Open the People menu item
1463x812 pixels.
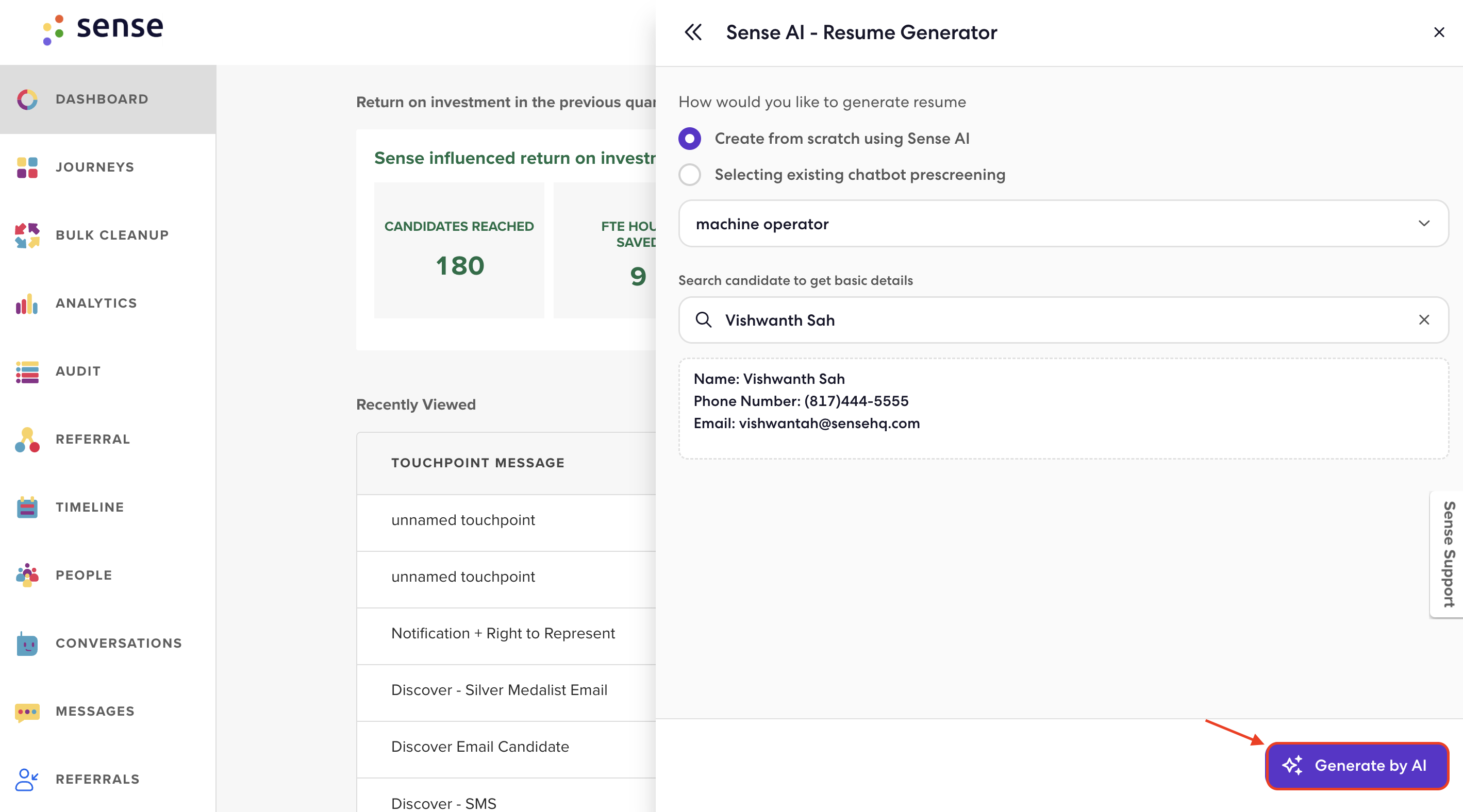(84, 576)
